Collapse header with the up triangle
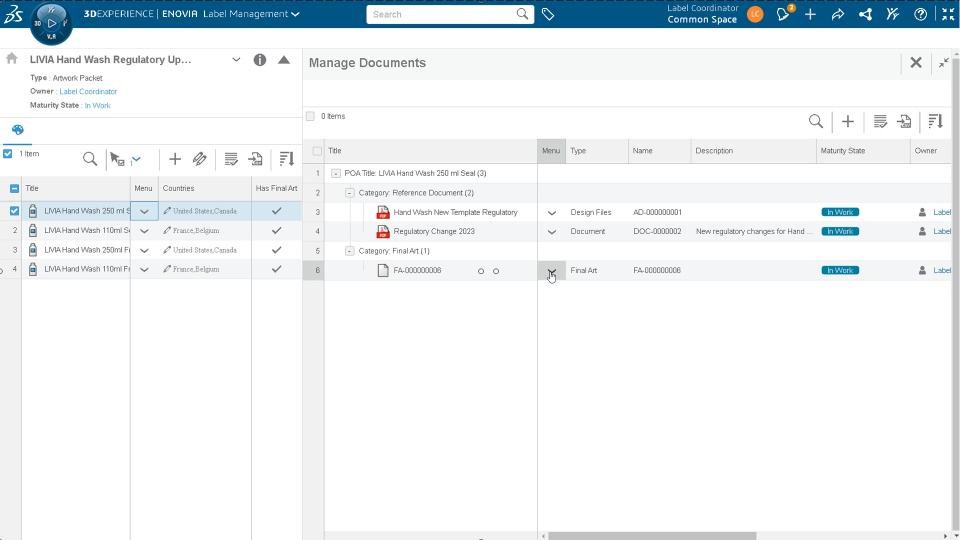The width and height of the screenshot is (960, 540). [x=283, y=59]
